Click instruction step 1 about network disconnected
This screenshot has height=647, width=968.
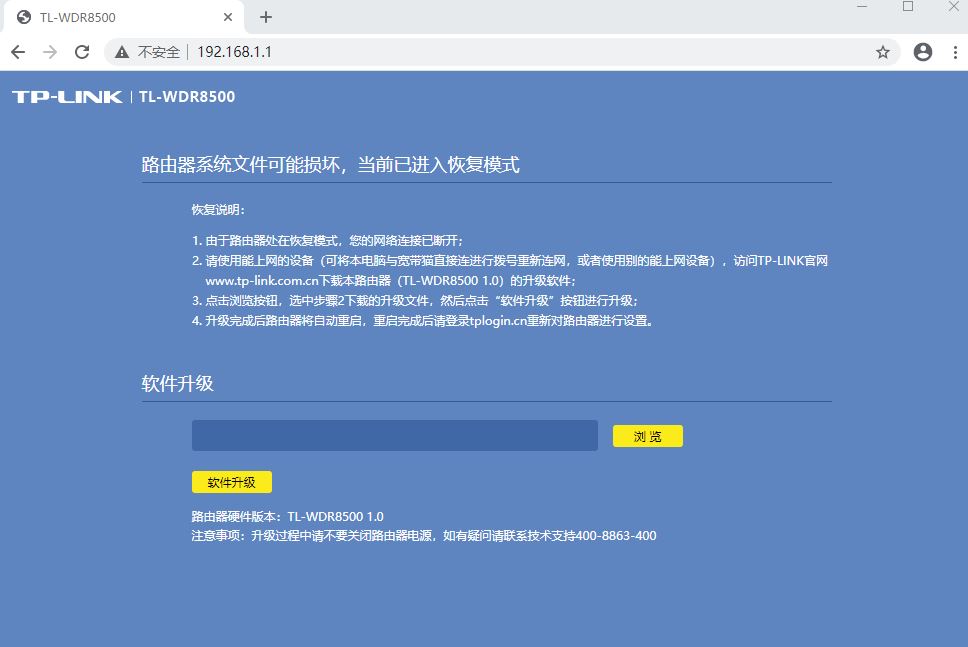[x=327, y=241]
